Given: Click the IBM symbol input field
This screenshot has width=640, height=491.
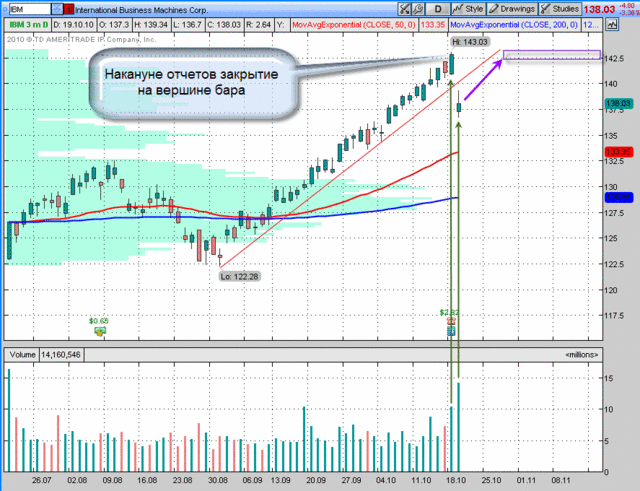Looking at the screenshot, I should (x=30, y=9).
